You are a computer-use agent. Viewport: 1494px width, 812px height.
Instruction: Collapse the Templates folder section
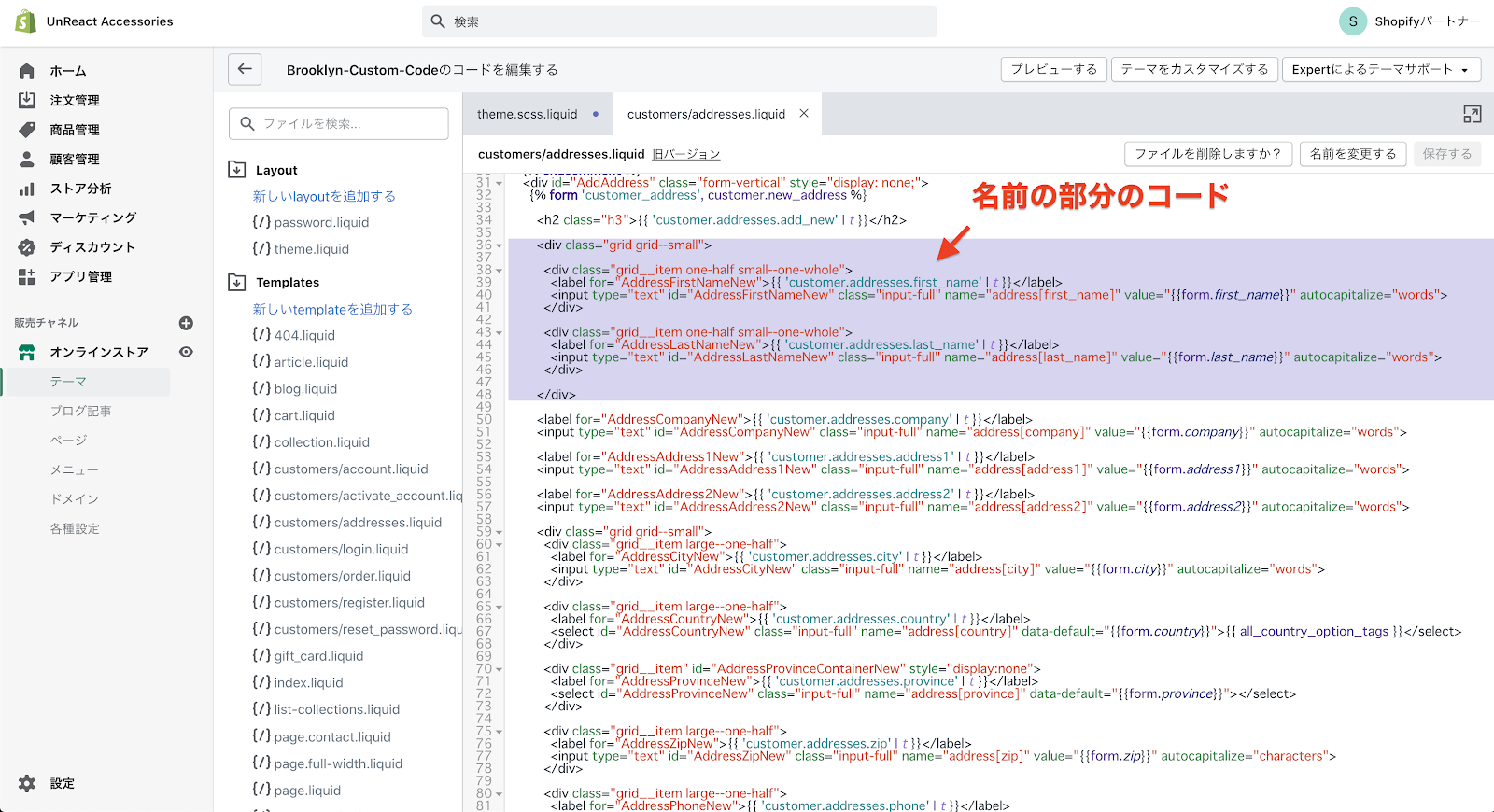pos(237,282)
